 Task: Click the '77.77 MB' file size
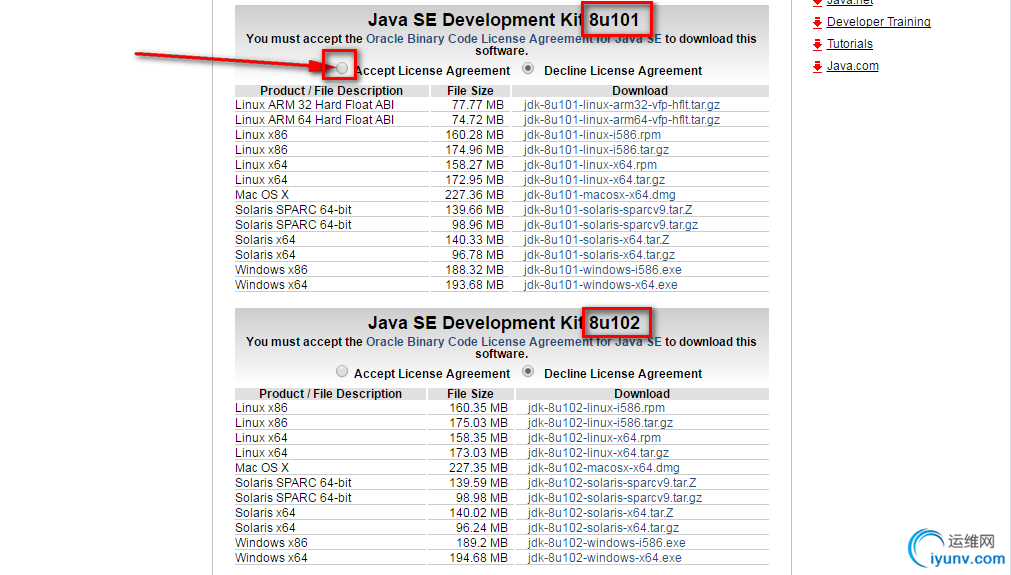(x=477, y=104)
